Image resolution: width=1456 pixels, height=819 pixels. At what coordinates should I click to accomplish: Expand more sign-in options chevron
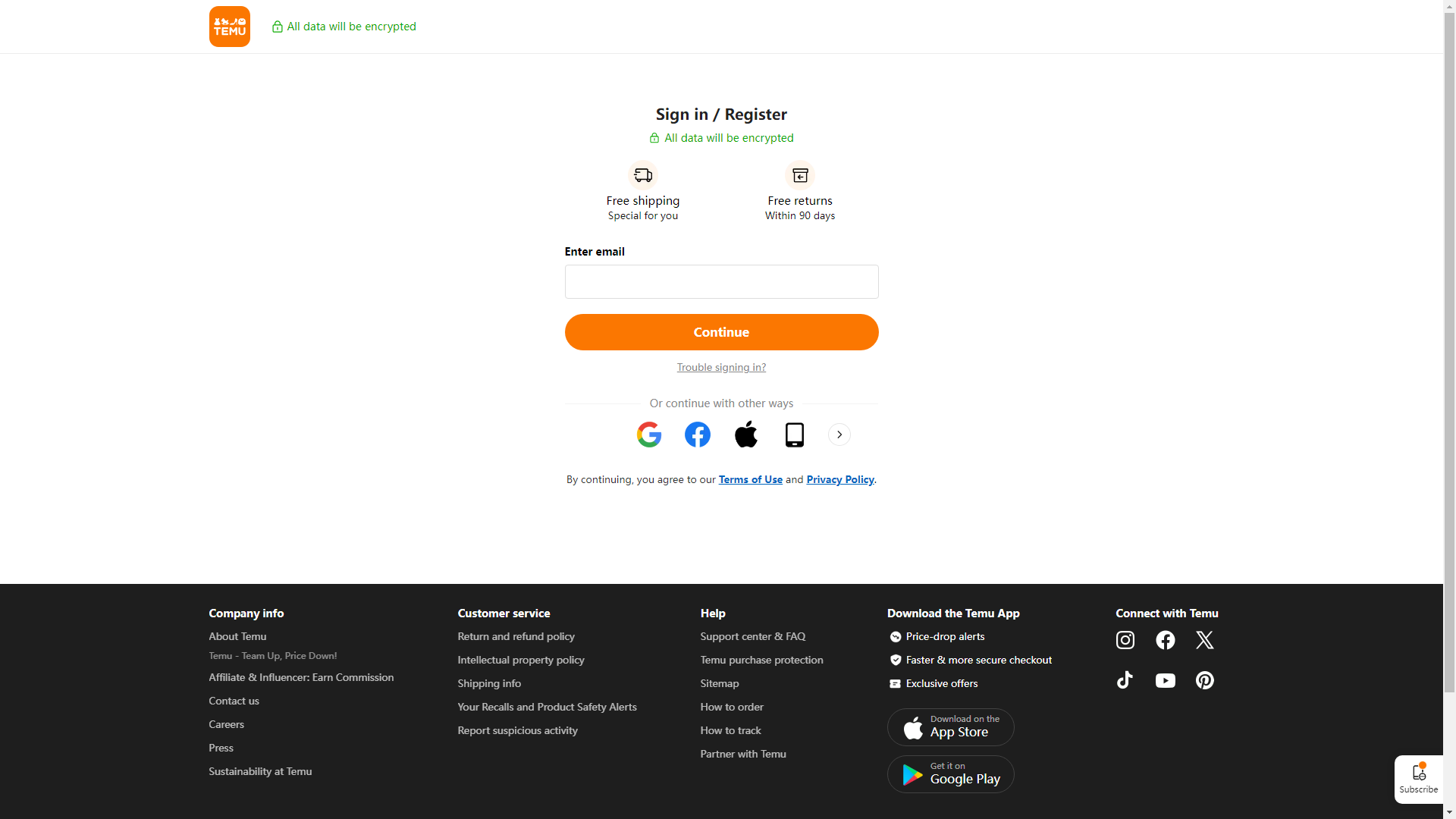[839, 435]
